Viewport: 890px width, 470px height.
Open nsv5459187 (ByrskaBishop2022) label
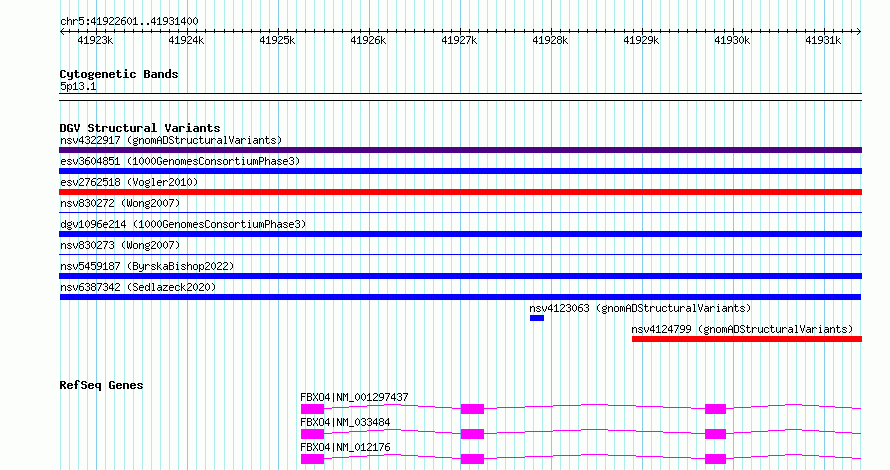(147, 266)
